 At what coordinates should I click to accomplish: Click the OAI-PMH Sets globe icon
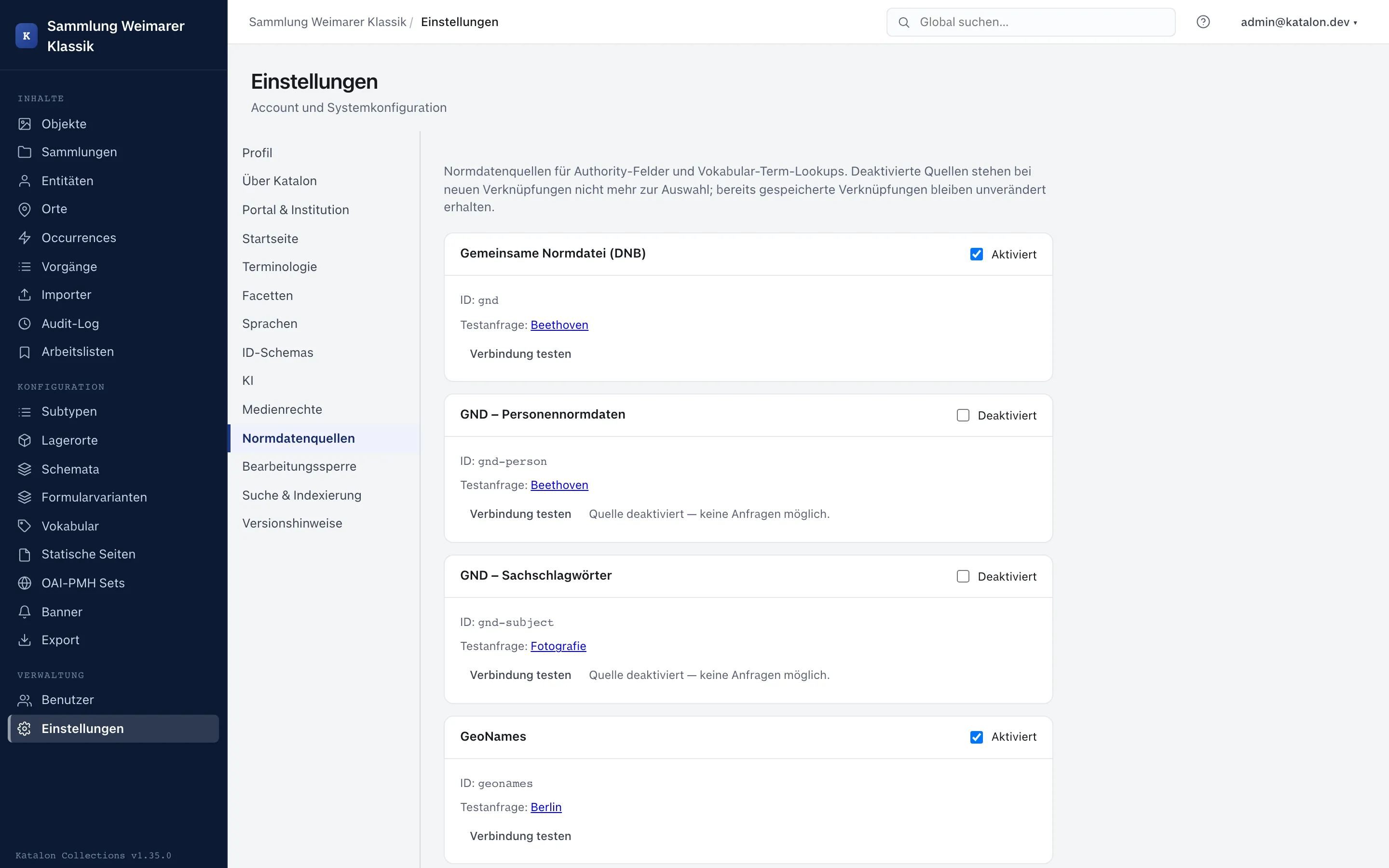tap(25, 583)
